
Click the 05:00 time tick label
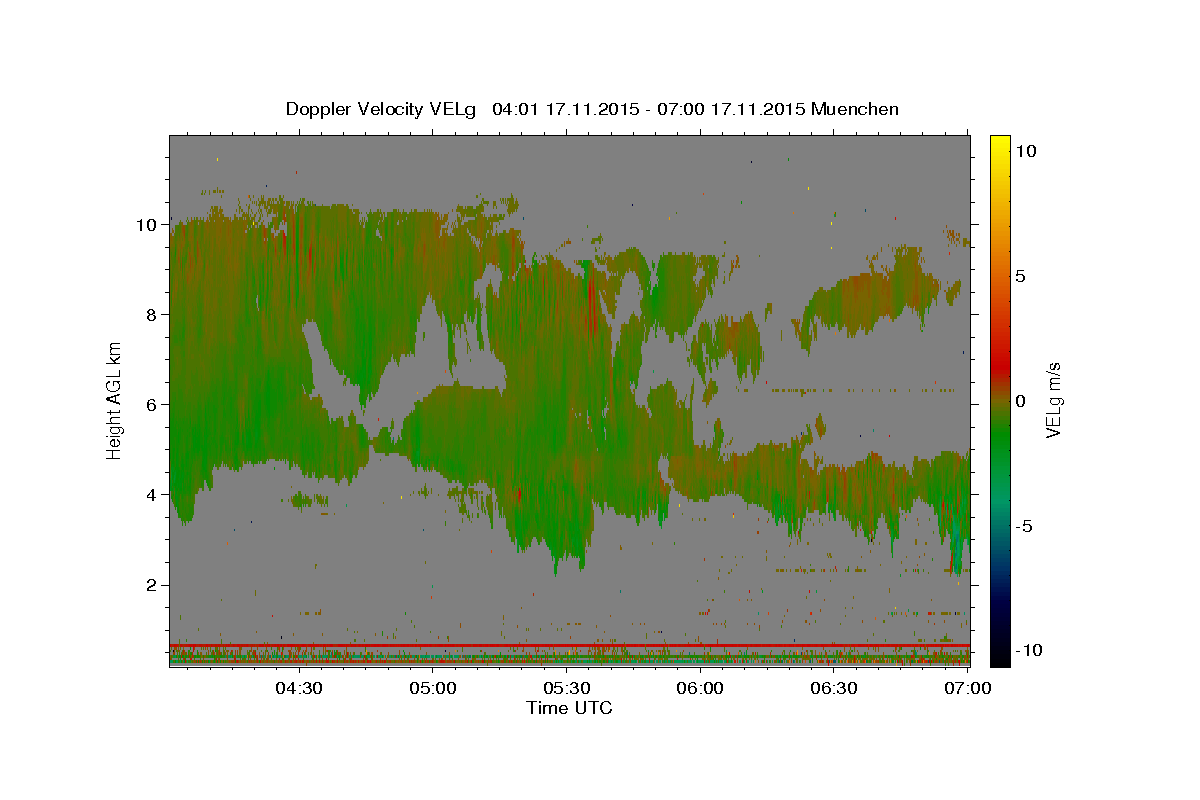tap(432, 688)
